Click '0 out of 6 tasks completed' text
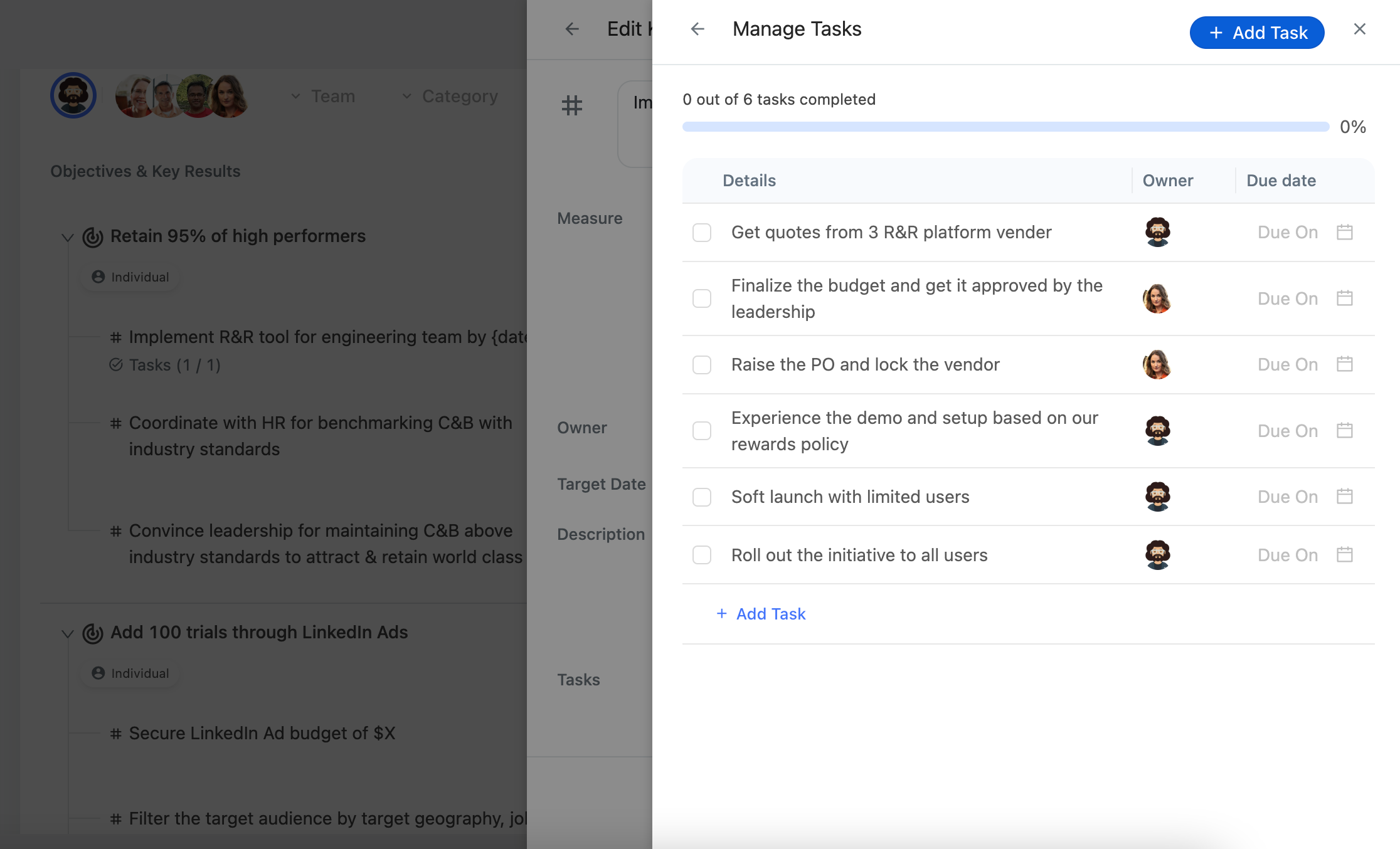The image size is (1400, 849). click(779, 100)
